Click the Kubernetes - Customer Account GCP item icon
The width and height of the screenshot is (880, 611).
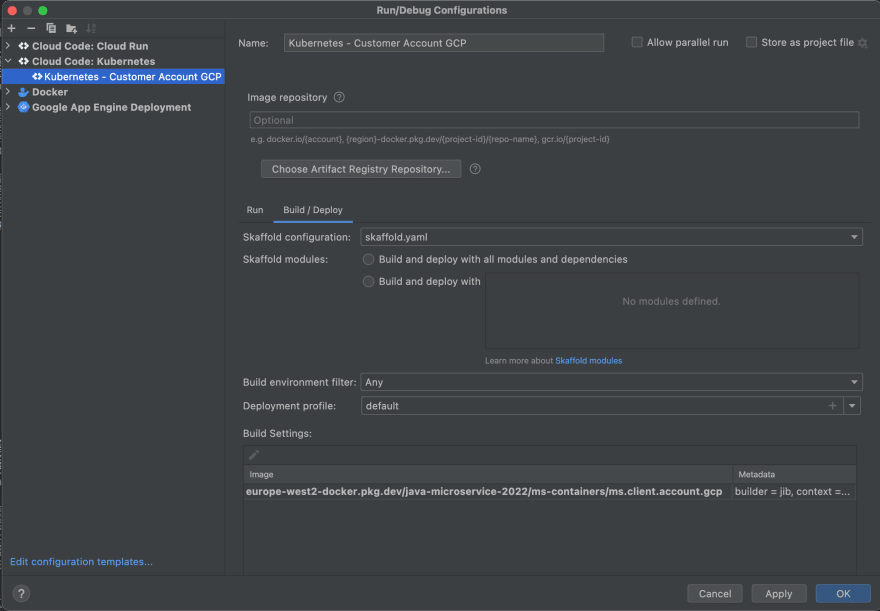click(37, 76)
